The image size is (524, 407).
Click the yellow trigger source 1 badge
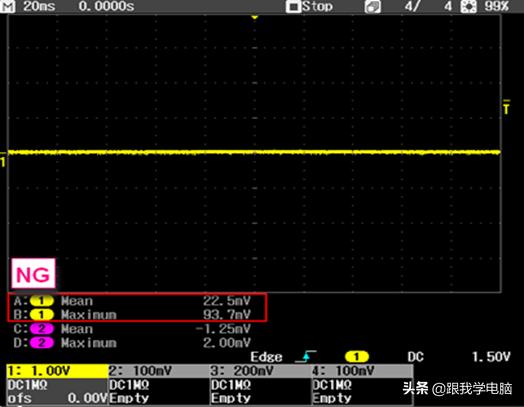pos(357,357)
